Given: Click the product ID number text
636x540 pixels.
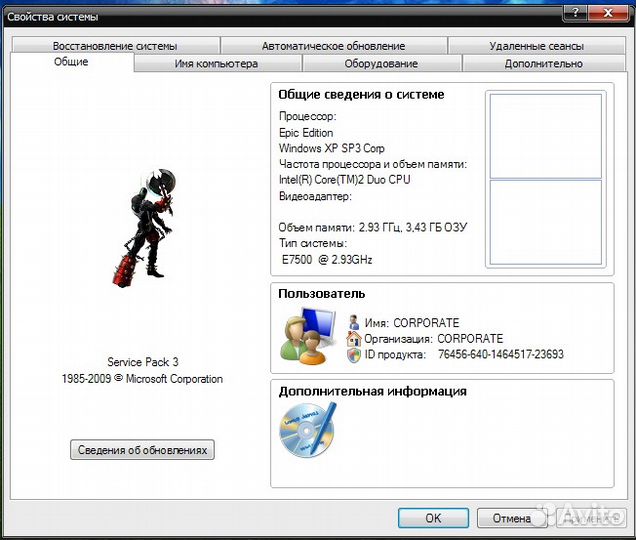Looking at the screenshot, I should (x=514, y=355).
